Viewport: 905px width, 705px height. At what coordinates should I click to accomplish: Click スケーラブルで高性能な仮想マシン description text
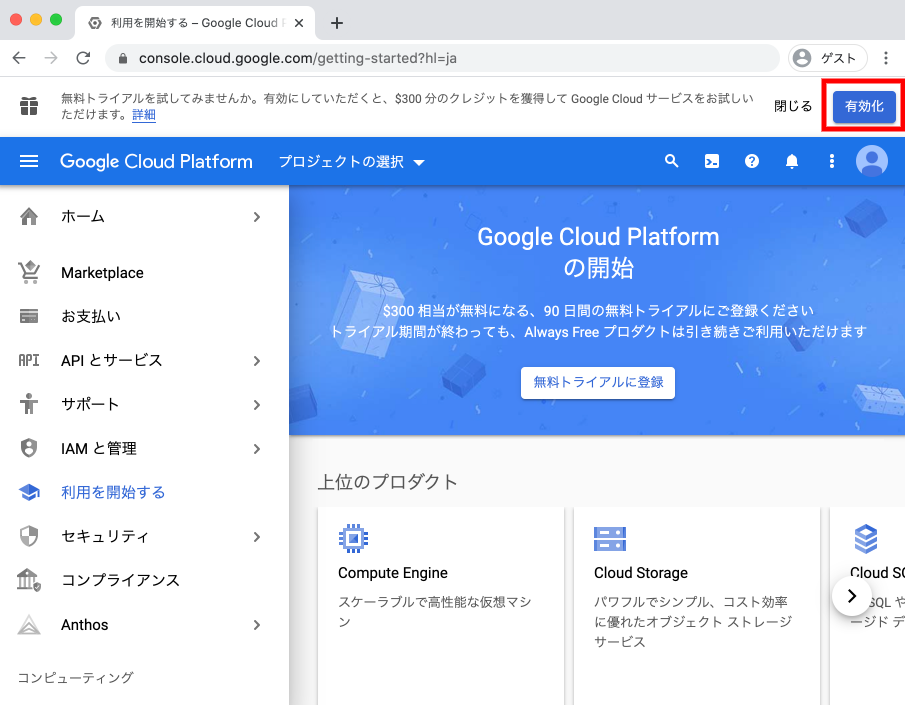[435, 611]
